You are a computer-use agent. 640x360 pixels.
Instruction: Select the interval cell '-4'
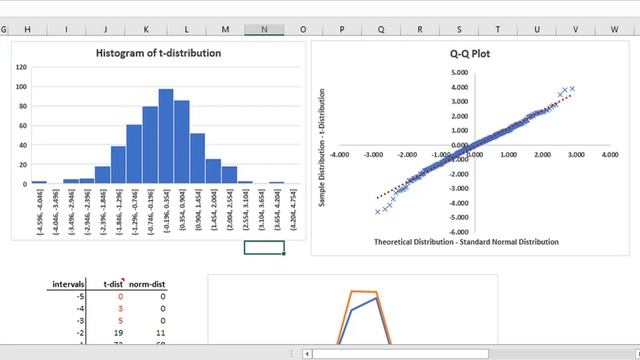pyautogui.click(x=80, y=309)
